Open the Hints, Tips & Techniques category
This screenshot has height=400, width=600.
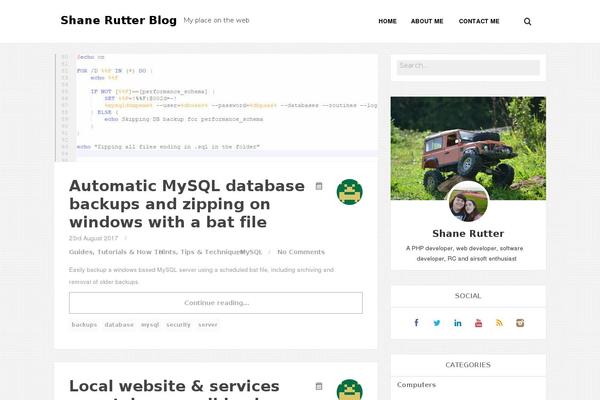pyautogui.click(x=200, y=252)
